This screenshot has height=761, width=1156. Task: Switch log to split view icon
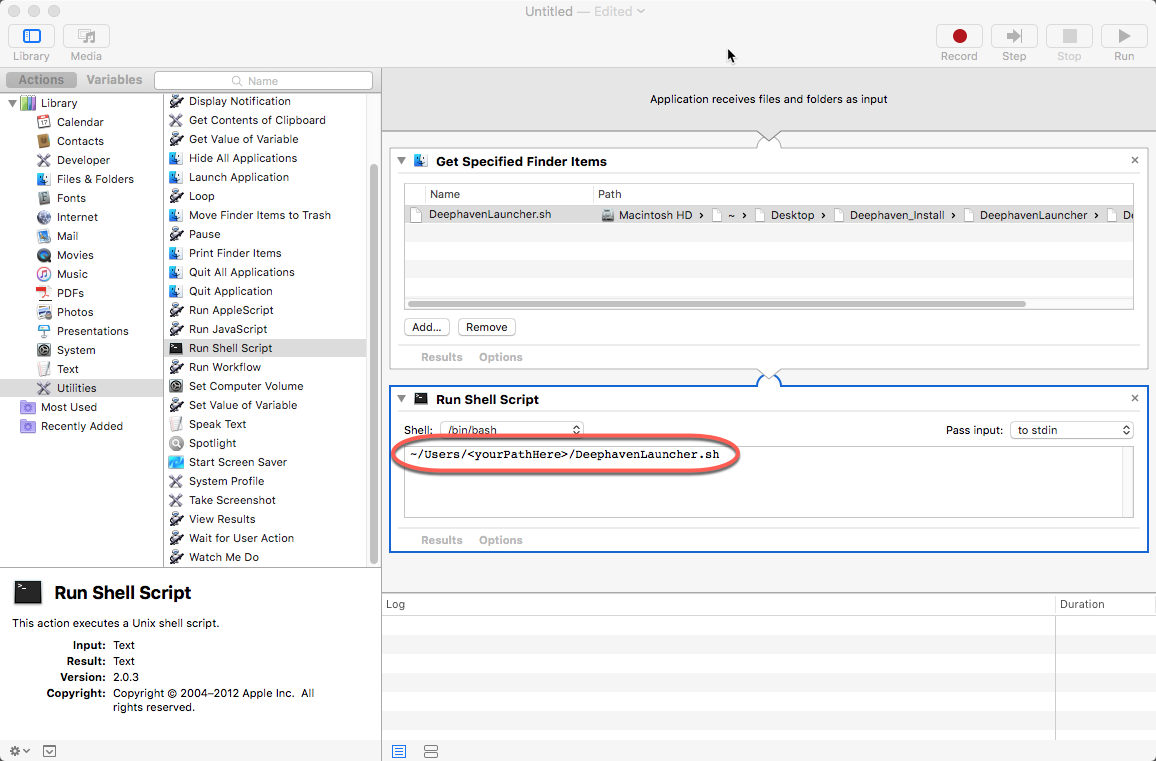point(431,751)
